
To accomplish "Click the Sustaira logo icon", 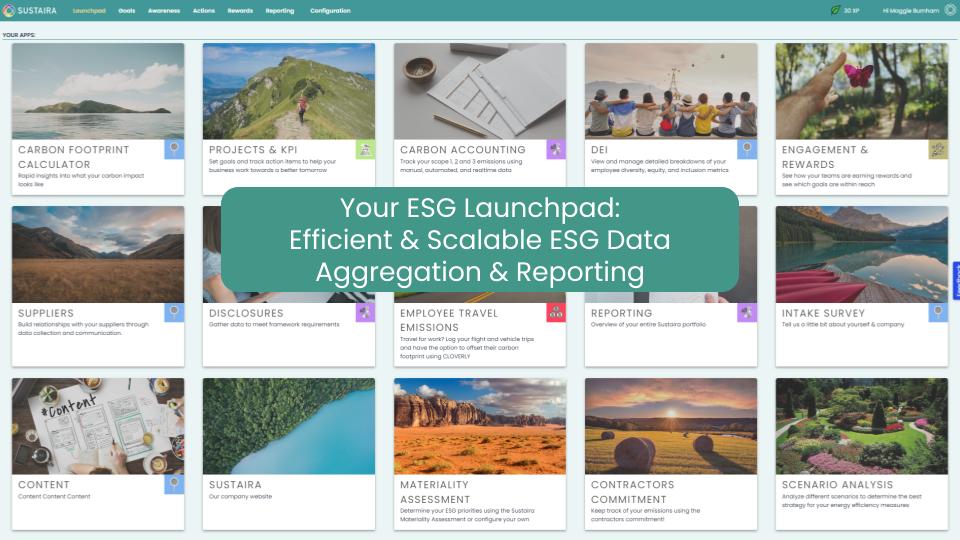I will [x=9, y=10].
